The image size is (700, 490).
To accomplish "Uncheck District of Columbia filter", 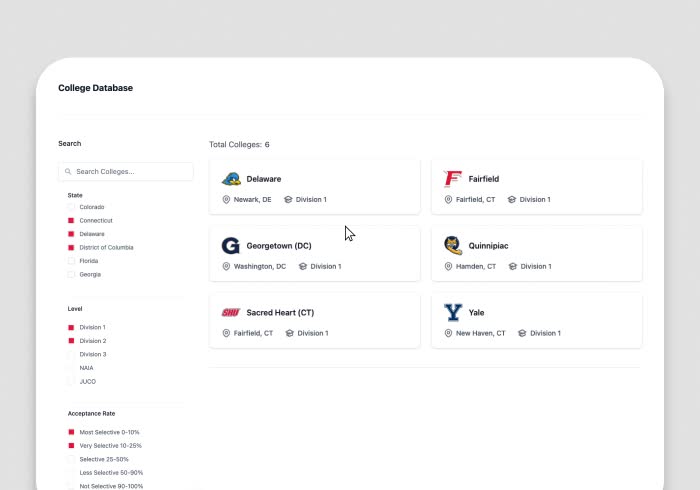I will [x=71, y=248].
